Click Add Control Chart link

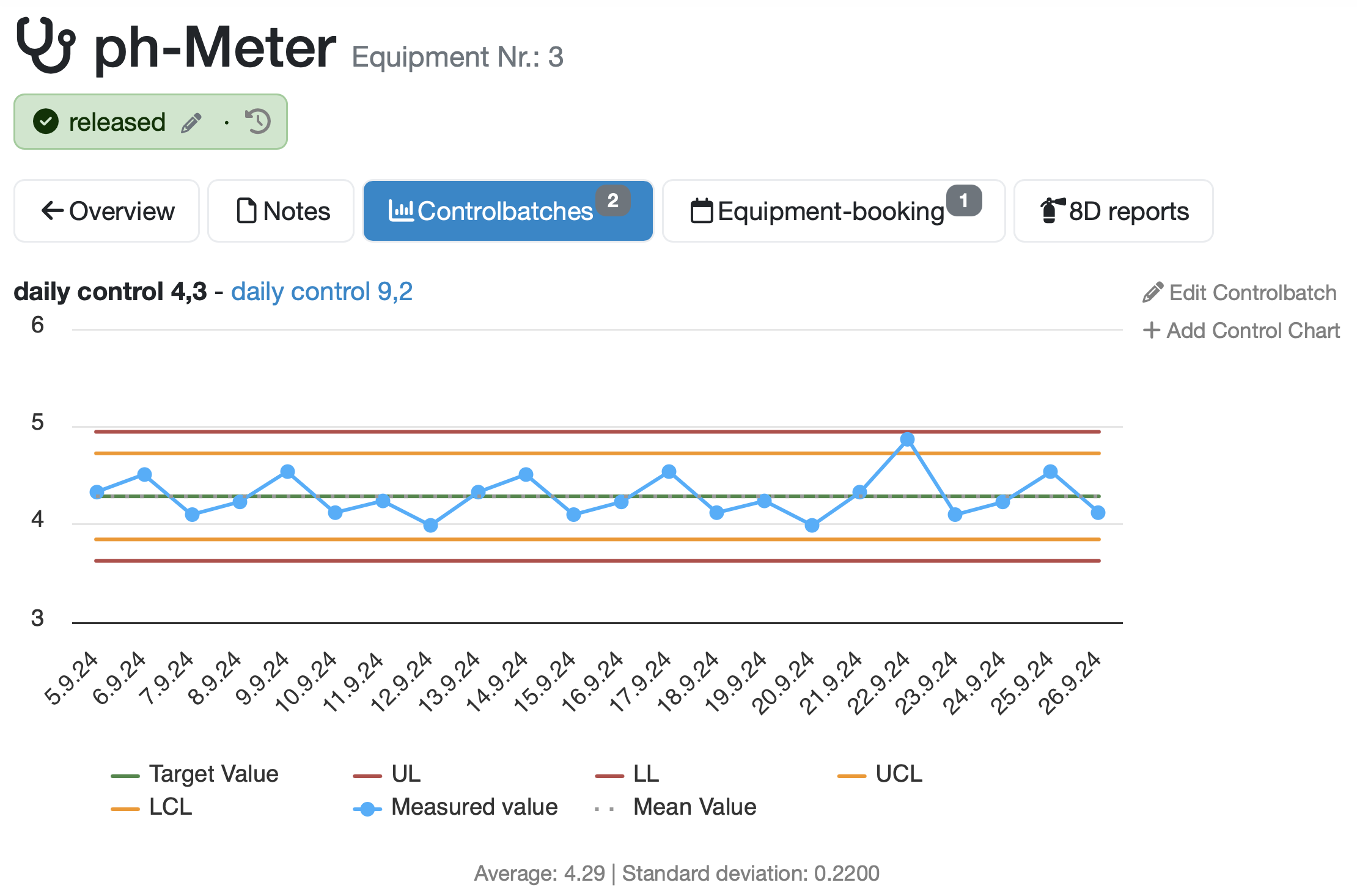tap(1252, 331)
